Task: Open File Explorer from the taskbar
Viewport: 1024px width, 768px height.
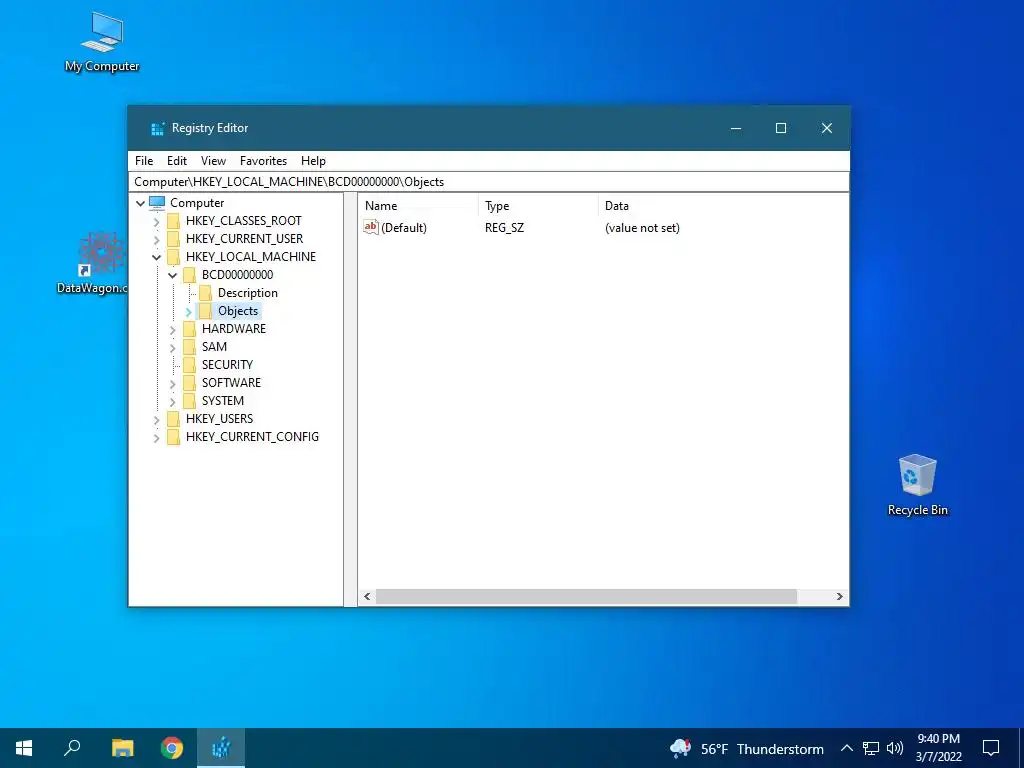Action: pos(122,748)
